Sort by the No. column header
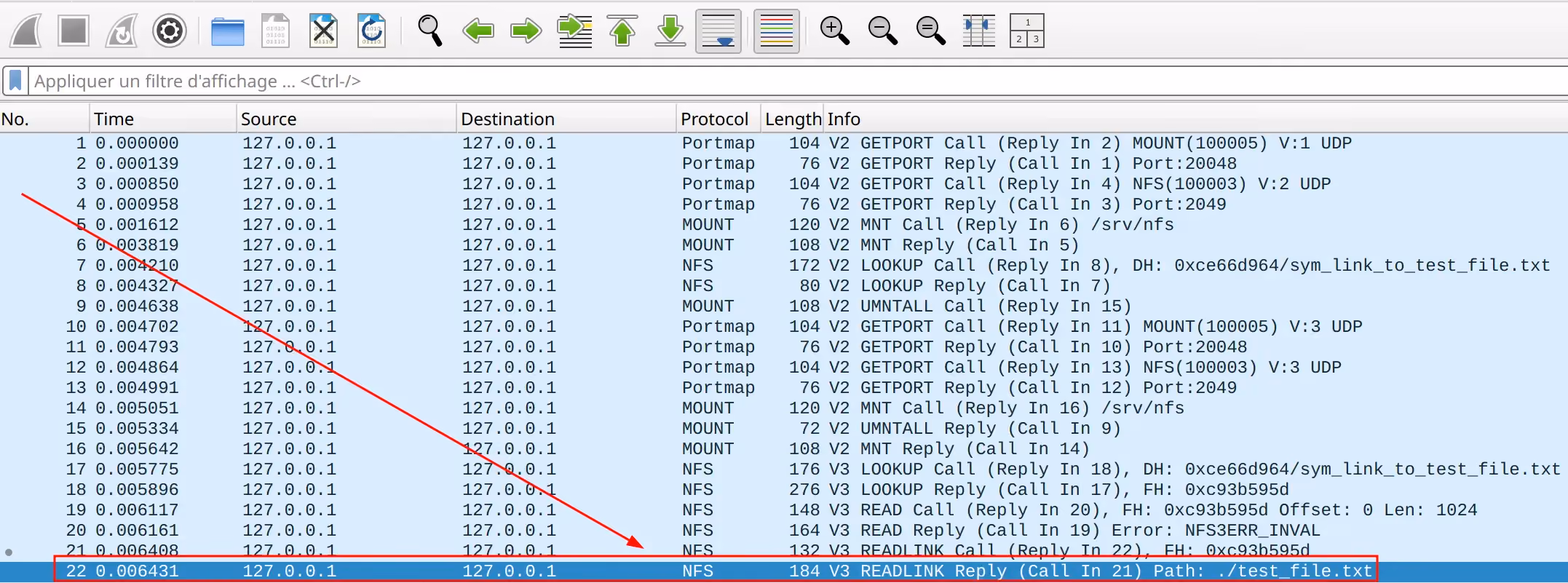1568x583 pixels. (44, 119)
